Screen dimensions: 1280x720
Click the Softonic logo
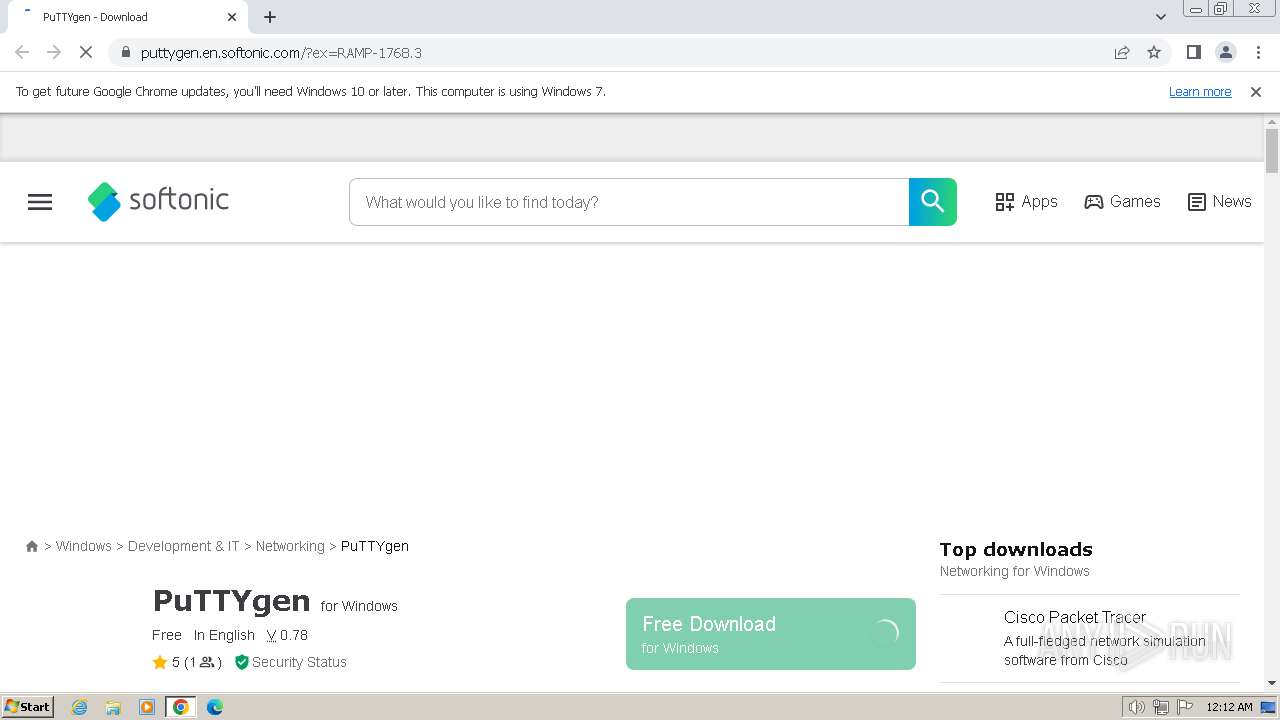click(158, 201)
